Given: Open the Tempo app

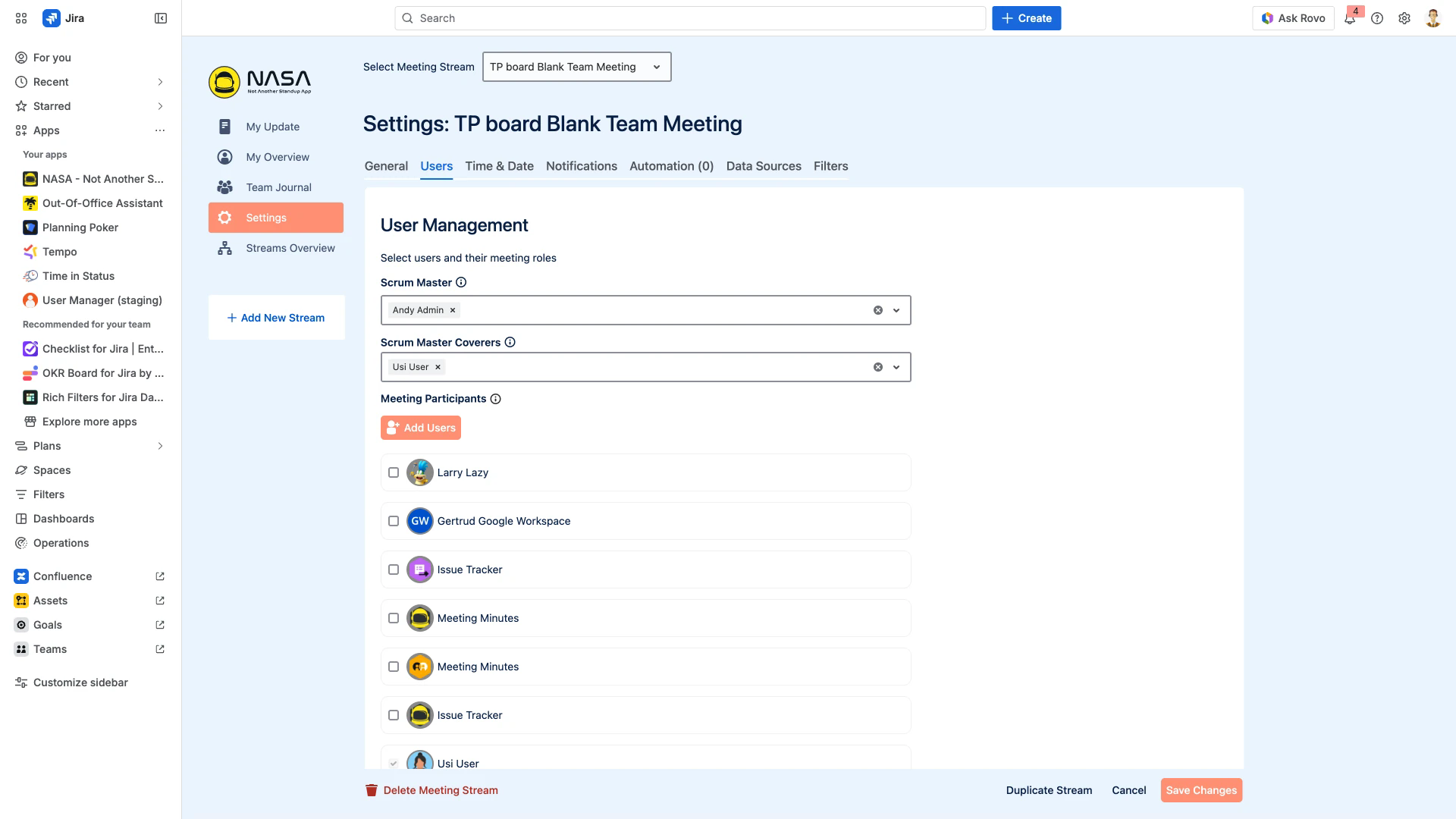Looking at the screenshot, I should pyautogui.click(x=60, y=252).
